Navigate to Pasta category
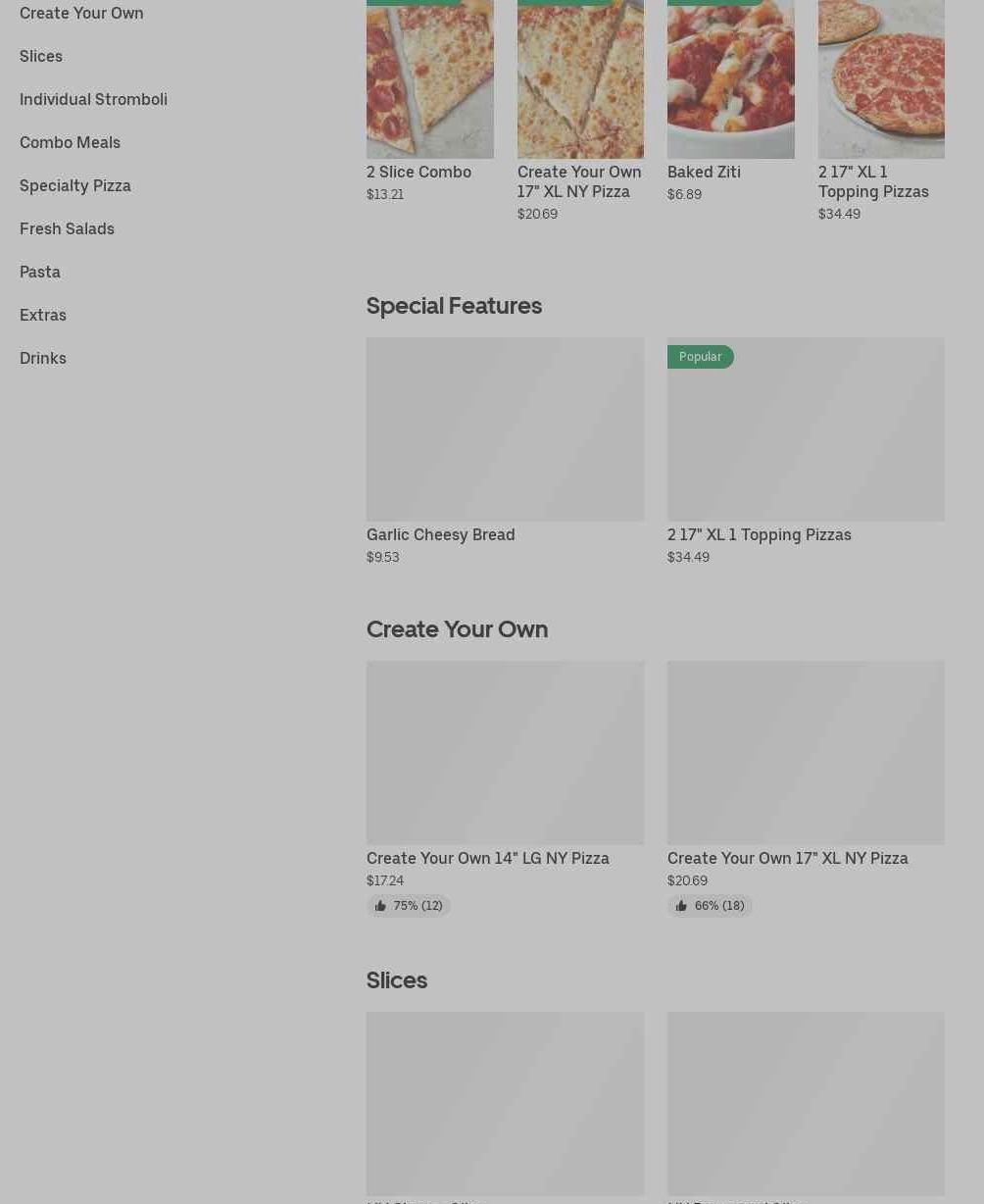 coord(40,272)
